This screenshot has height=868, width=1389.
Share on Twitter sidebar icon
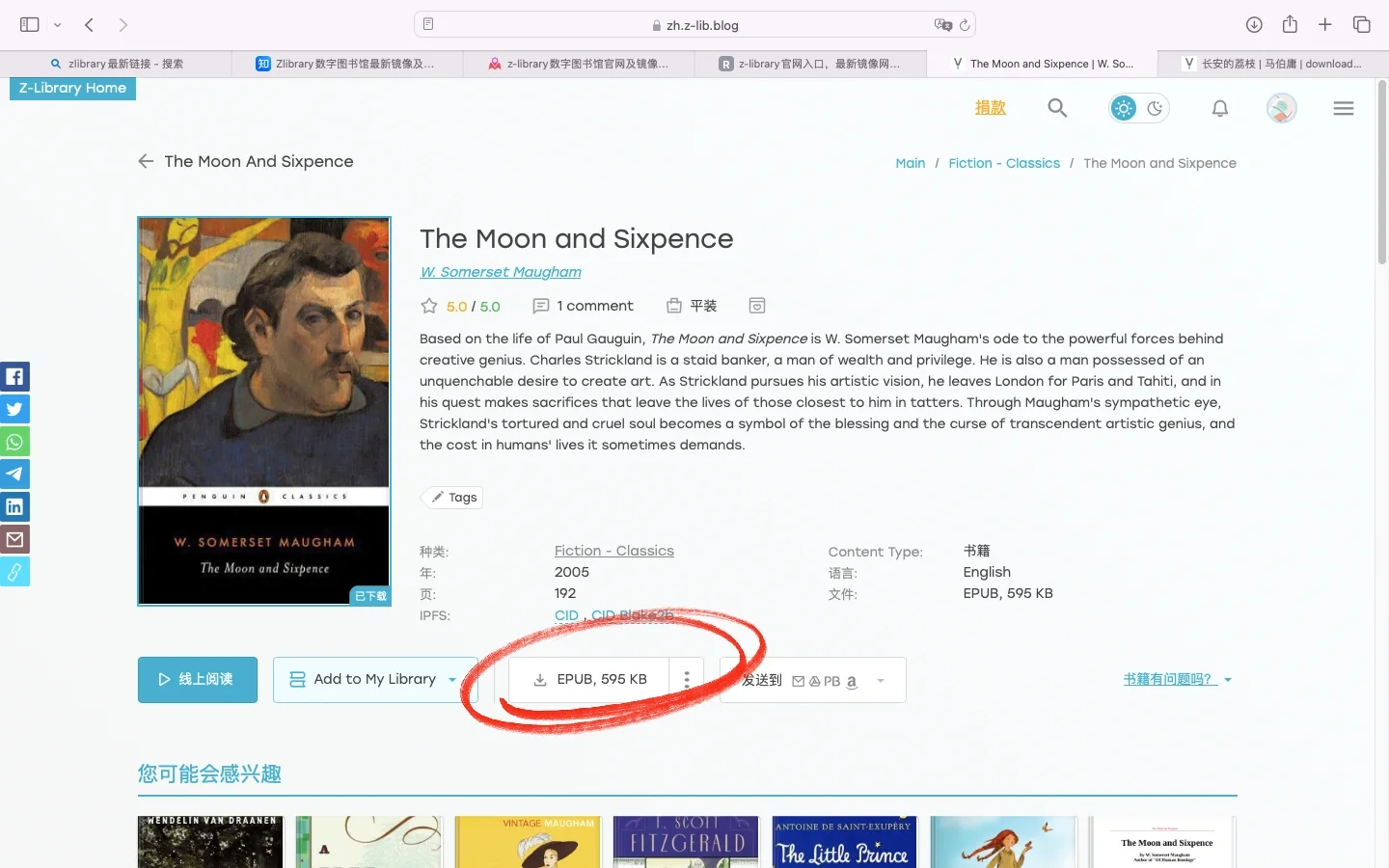(x=14, y=409)
